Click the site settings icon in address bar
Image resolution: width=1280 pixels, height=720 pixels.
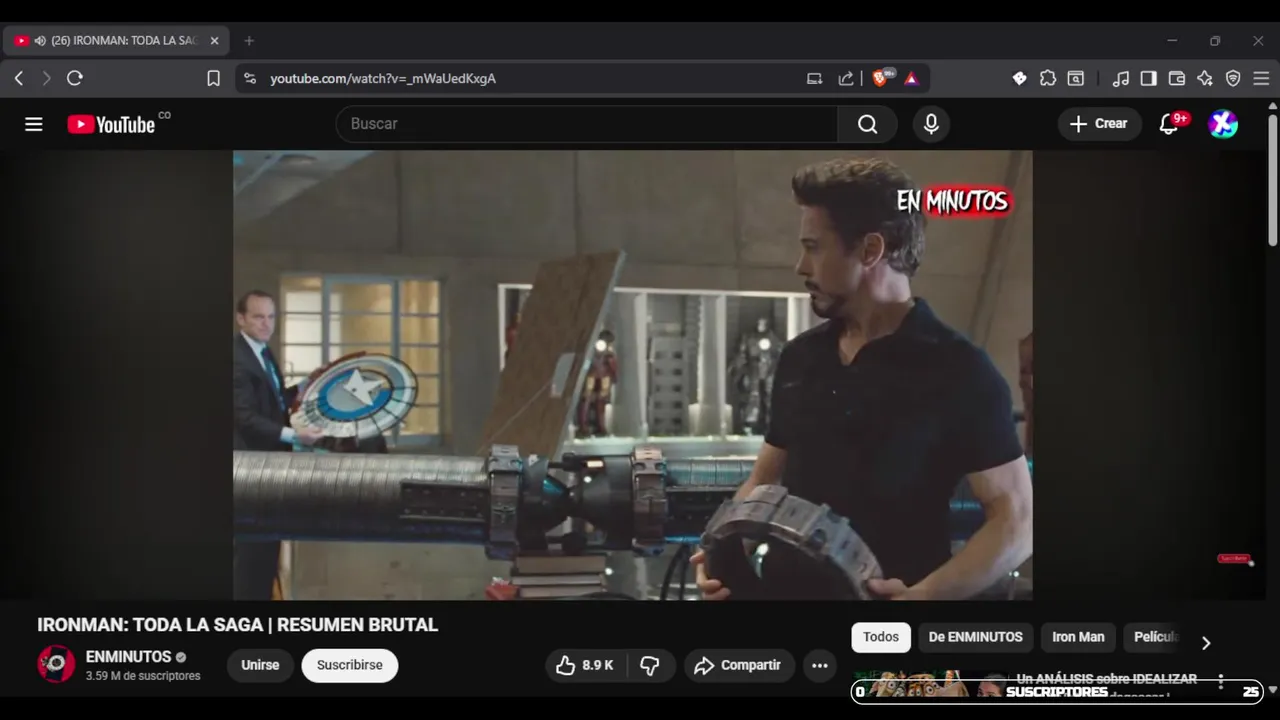250,78
